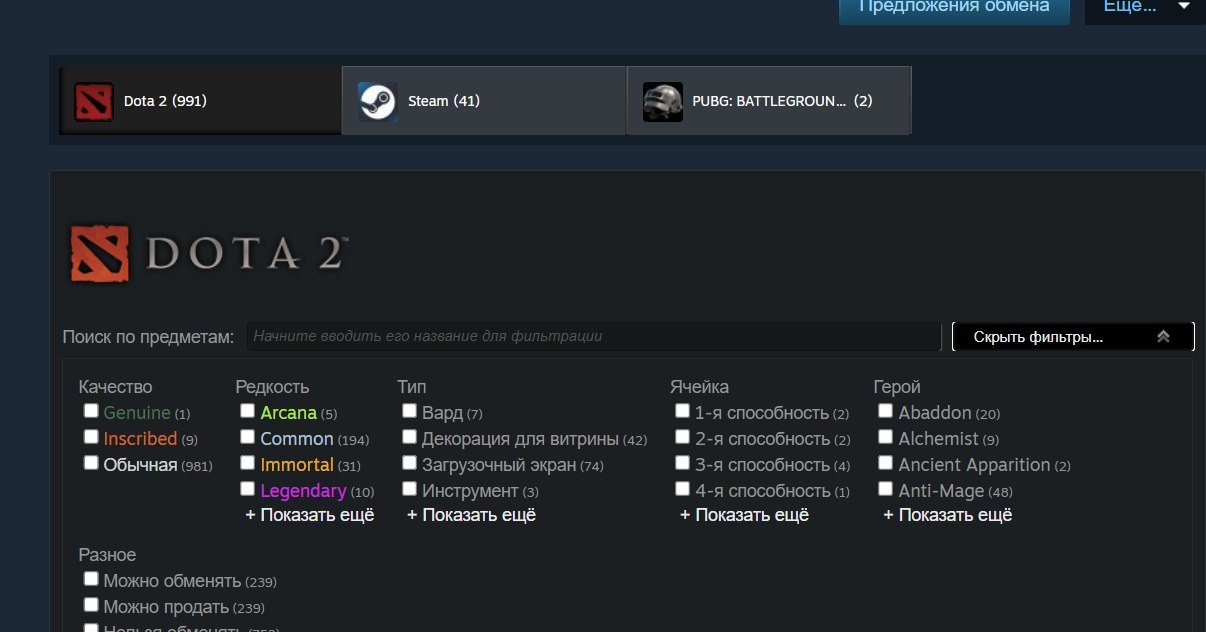Click the Ячейка filter heading

tap(700, 387)
